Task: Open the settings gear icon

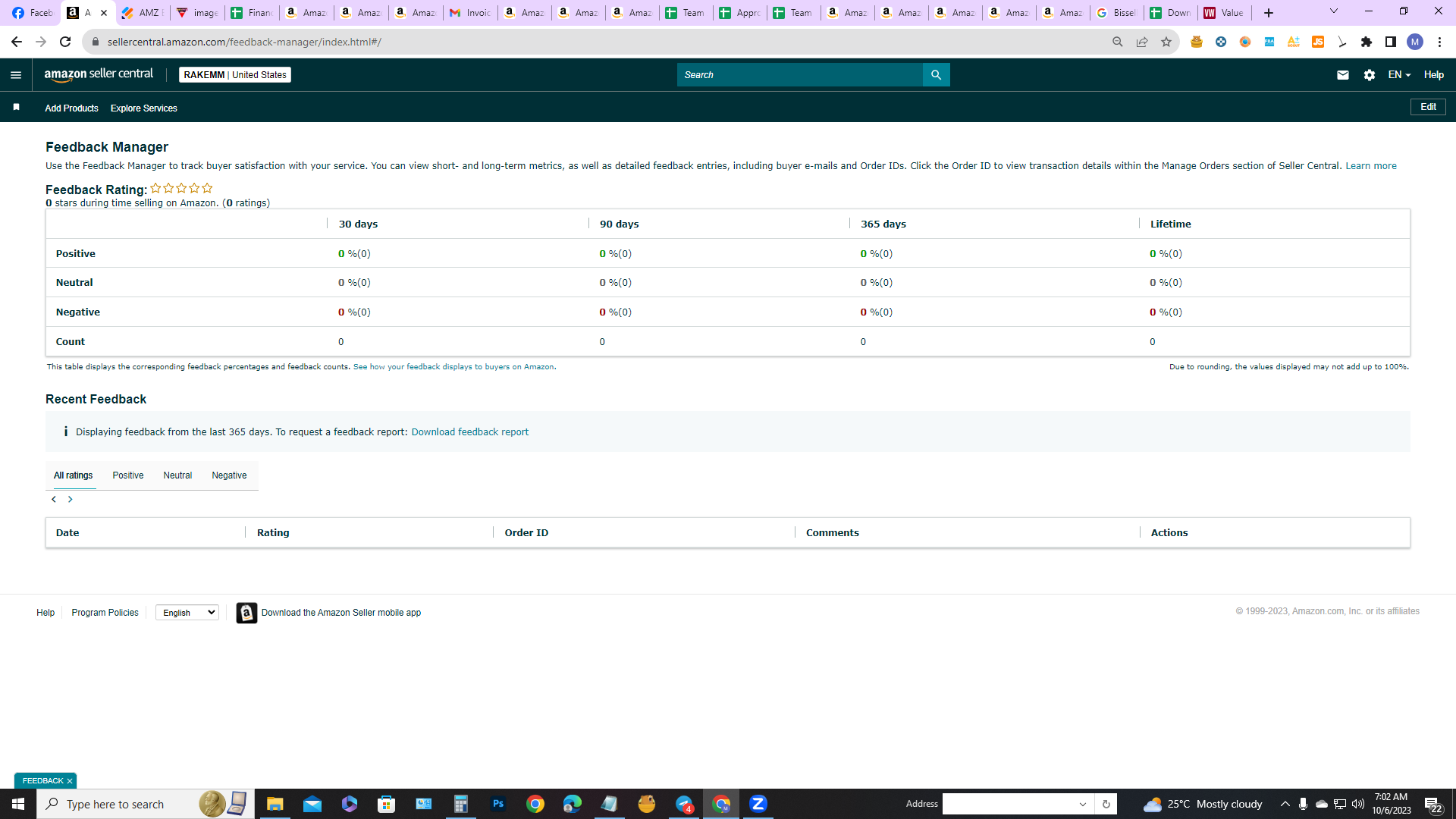Action: (x=1369, y=74)
